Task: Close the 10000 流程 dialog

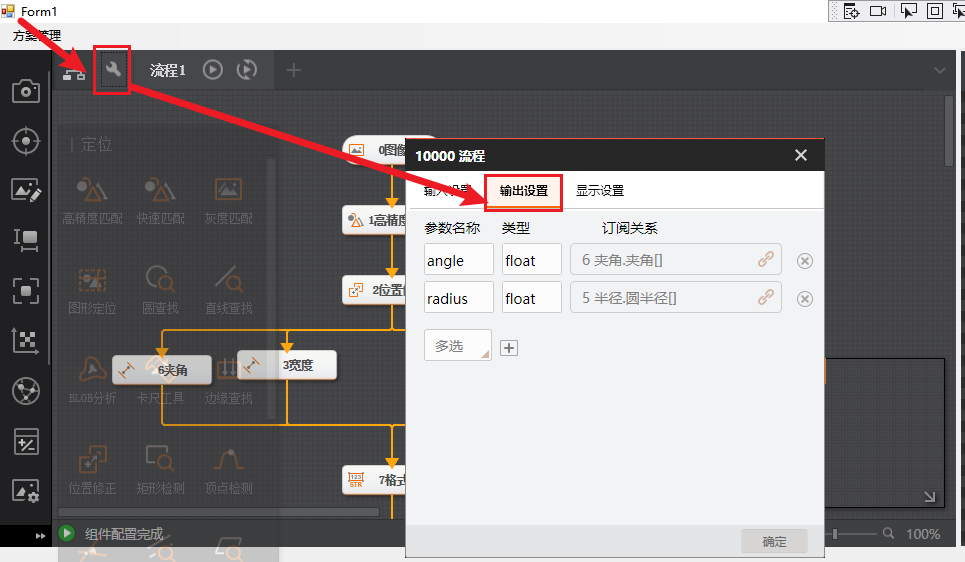Action: 800,155
